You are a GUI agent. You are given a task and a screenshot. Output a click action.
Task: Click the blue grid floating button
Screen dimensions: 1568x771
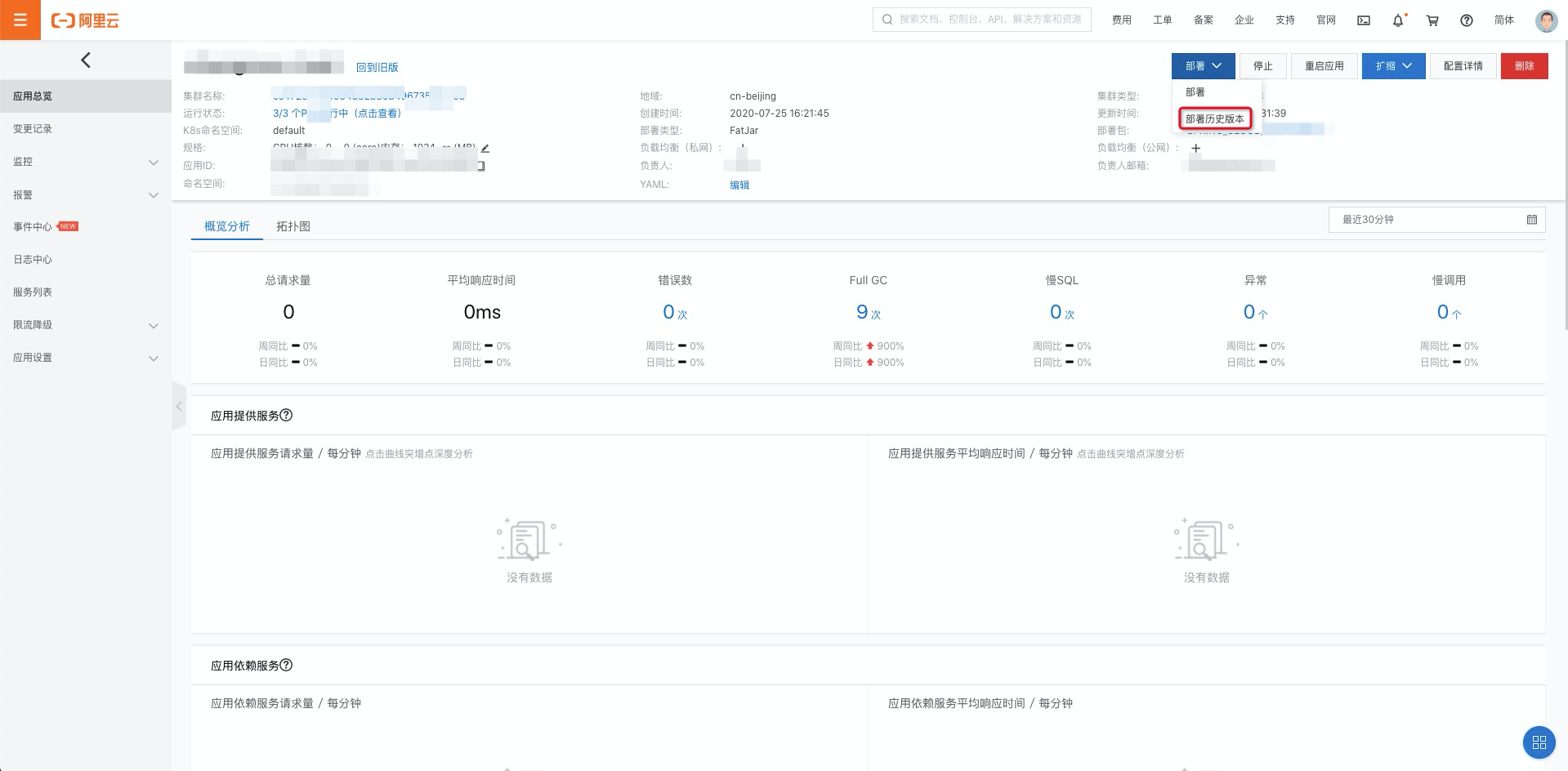[x=1539, y=742]
